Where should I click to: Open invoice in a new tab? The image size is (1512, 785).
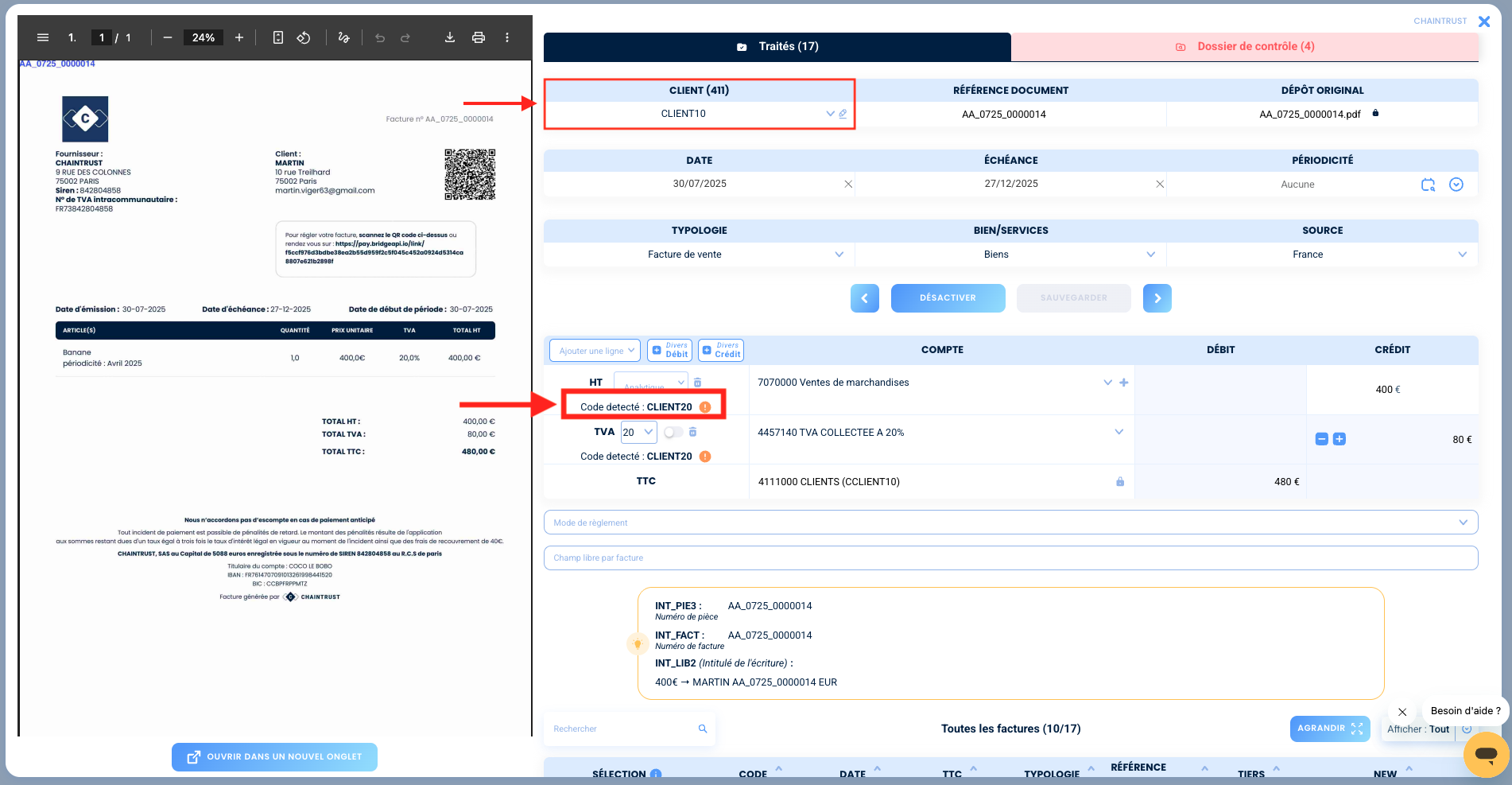[274, 756]
